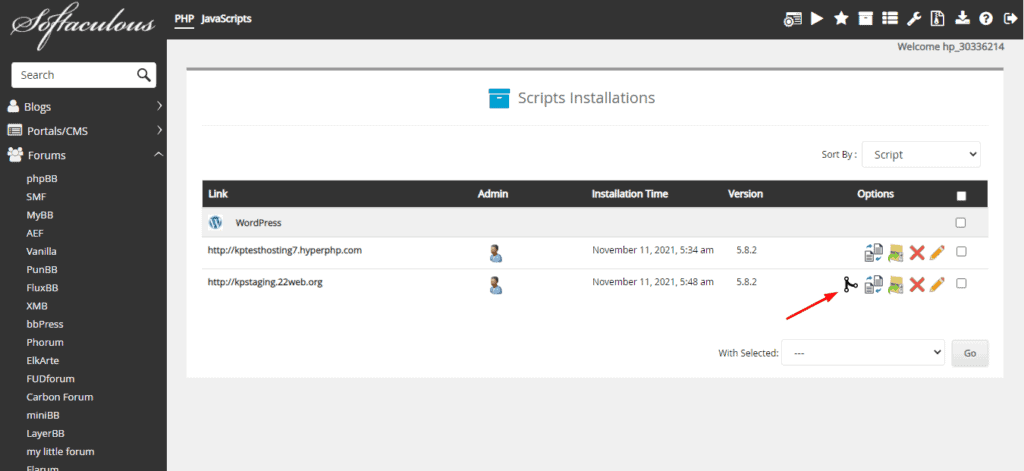The image size is (1024, 471).
Task: Select FUDforum in the Forums list
Action: (50, 379)
